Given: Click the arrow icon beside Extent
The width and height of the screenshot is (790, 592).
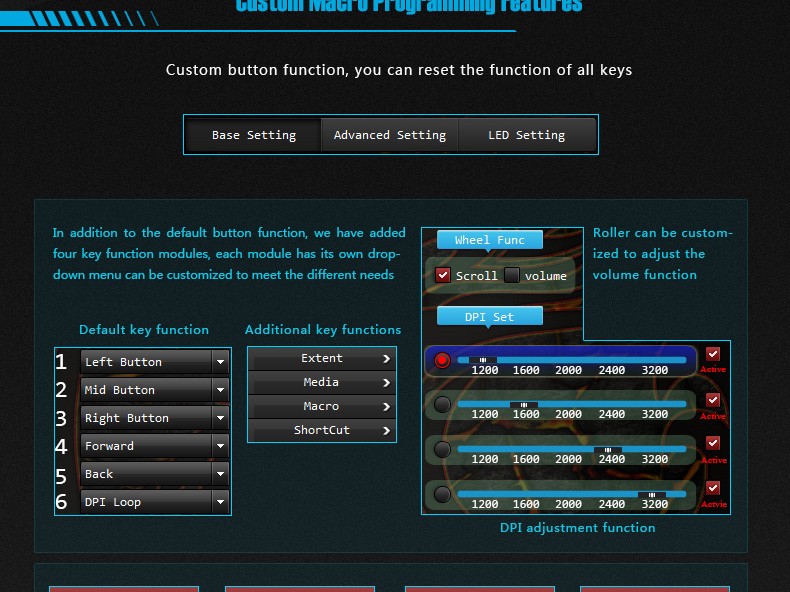Looking at the screenshot, I should (386, 359).
